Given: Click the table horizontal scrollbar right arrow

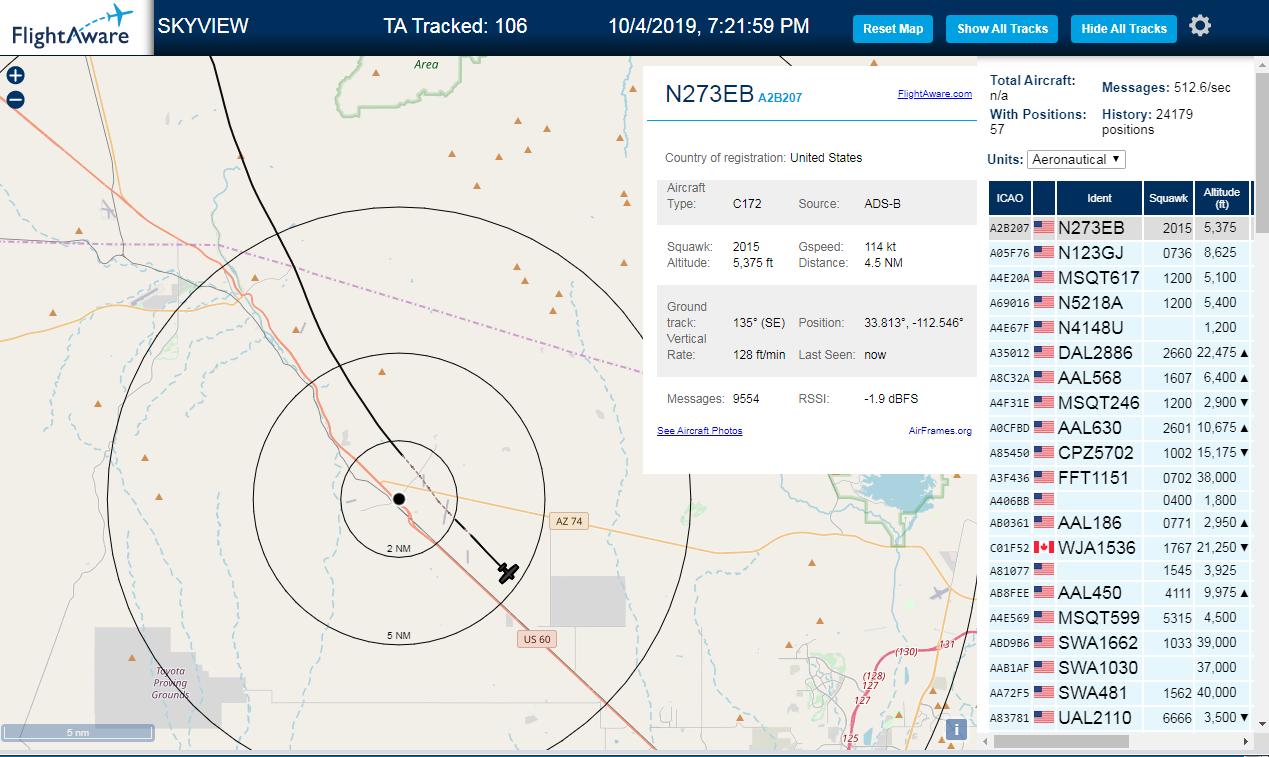Looking at the screenshot, I should (1245, 742).
